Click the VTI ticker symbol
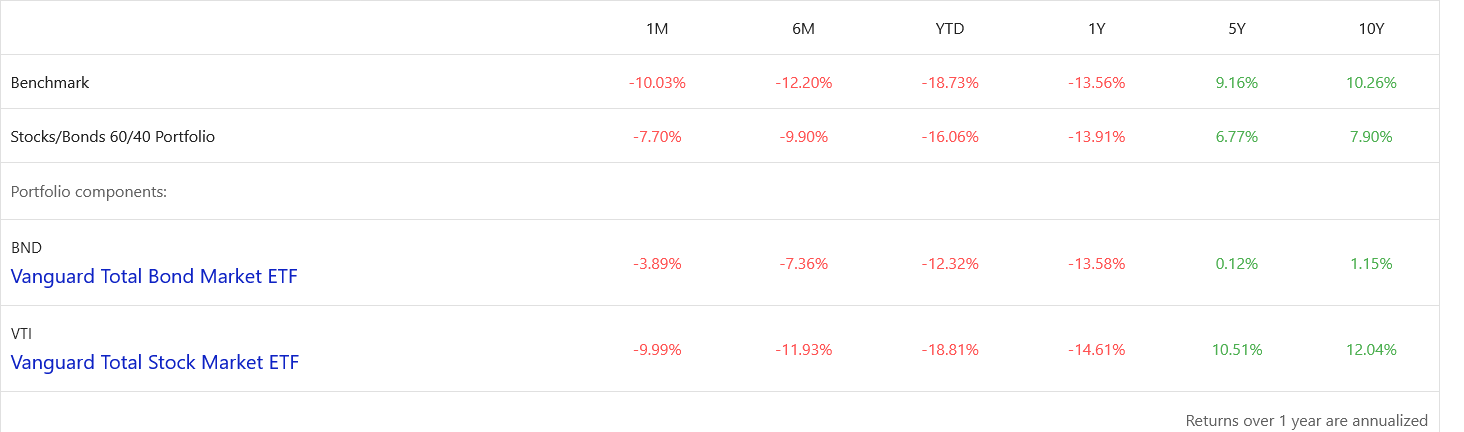Viewport: 1464px width, 432px height. pyautogui.click(x=22, y=334)
